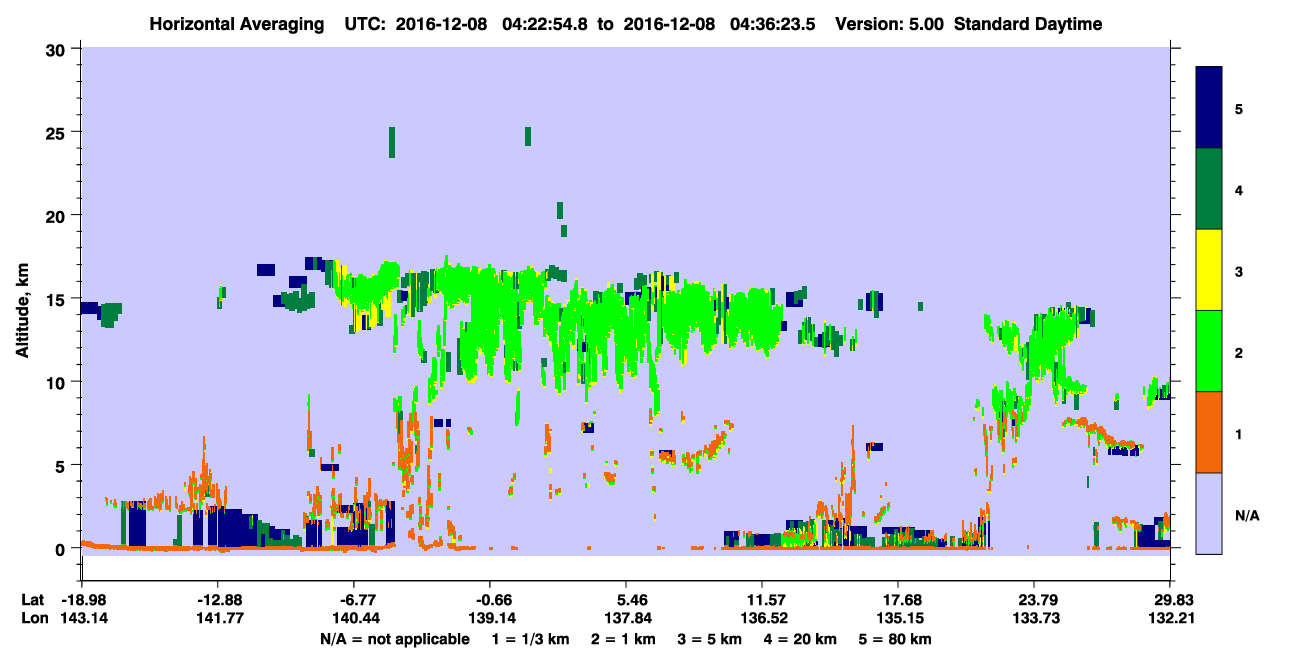Image resolution: width=1300 pixels, height=667 pixels.
Task: Click the y-axis tick label 10
Action: tap(58, 382)
